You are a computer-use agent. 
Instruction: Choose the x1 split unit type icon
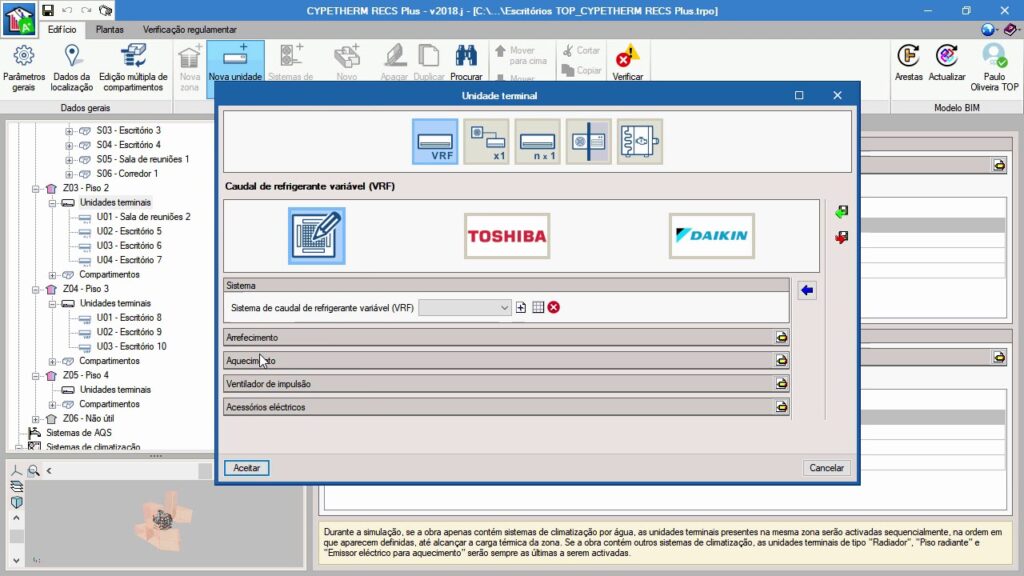coord(486,141)
